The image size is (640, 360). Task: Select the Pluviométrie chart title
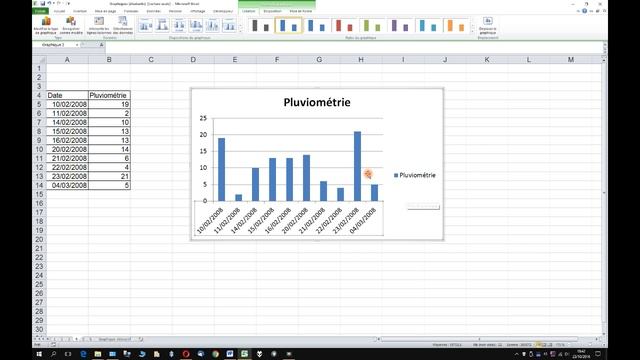317,102
